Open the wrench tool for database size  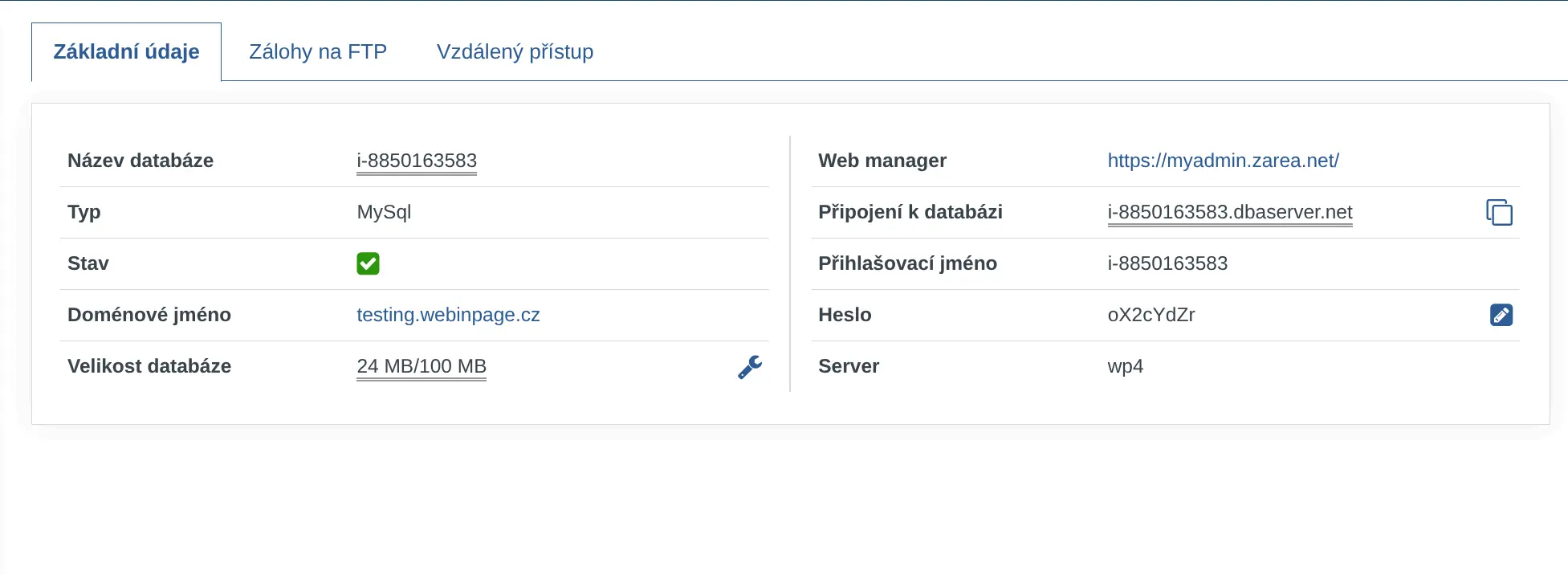(750, 367)
